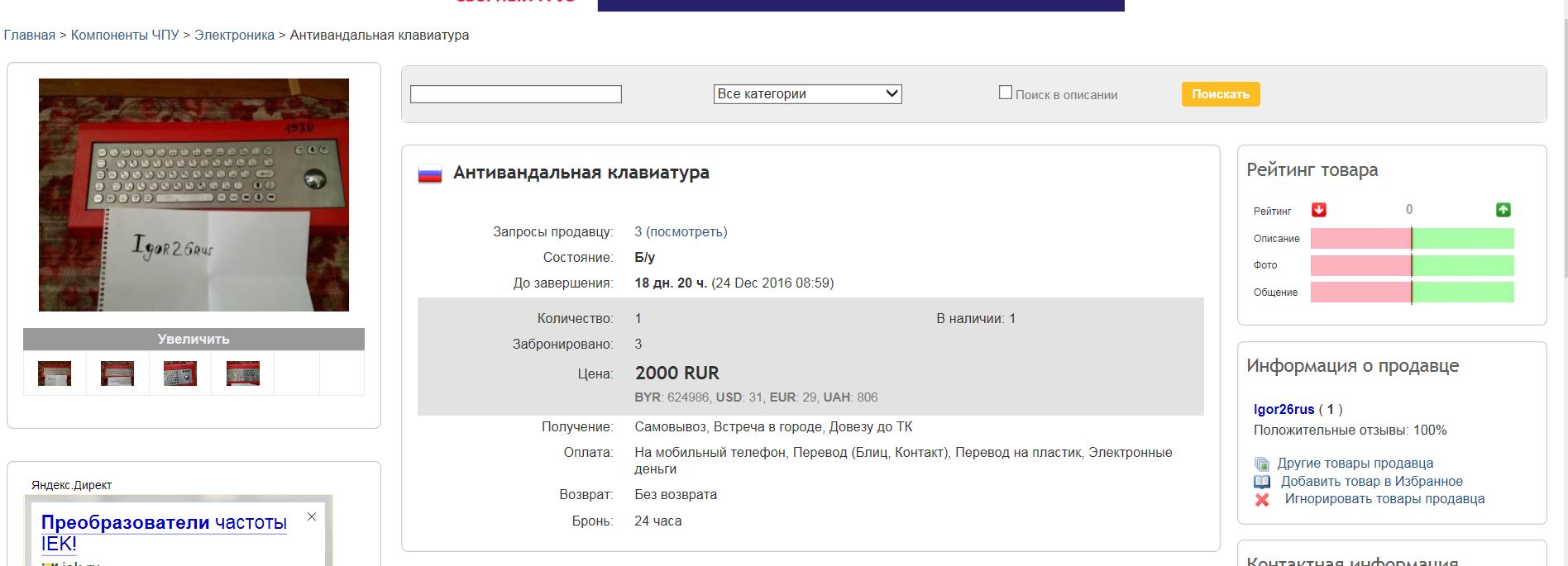Click the Без возврата return policy text
The image size is (1568, 566).
tap(676, 495)
